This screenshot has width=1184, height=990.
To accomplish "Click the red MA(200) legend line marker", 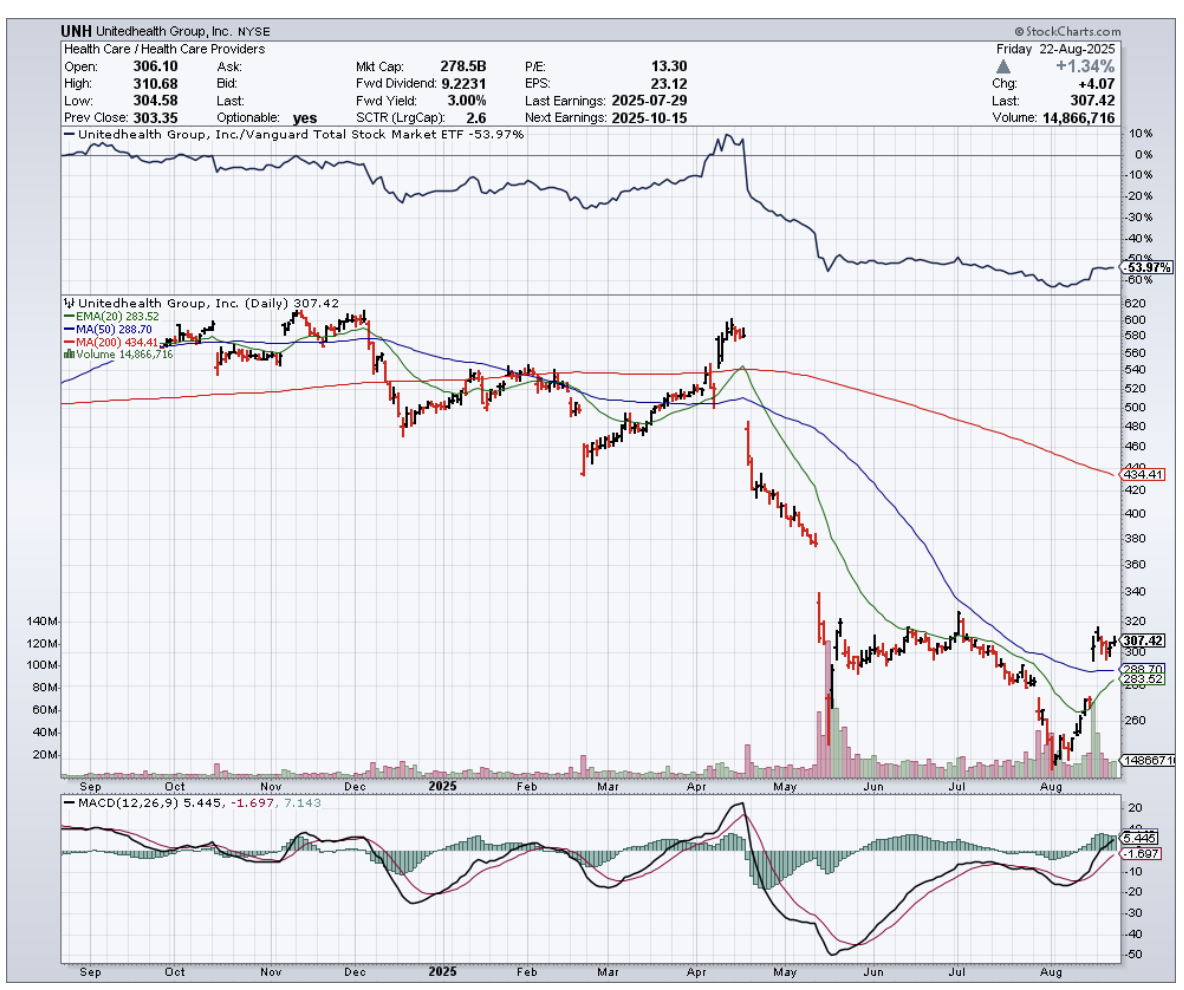I will pyautogui.click(x=68, y=341).
